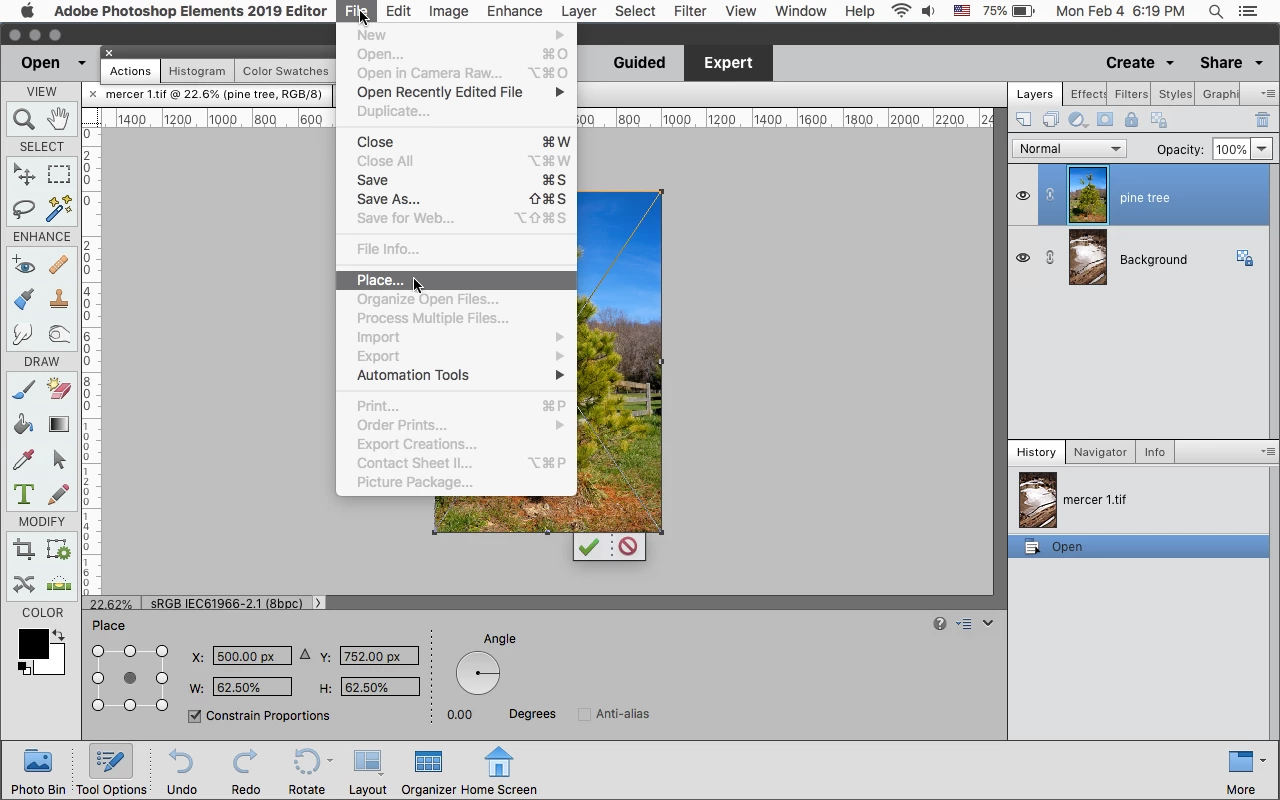This screenshot has width=1280, height=800.
Task: Open the dropdown arrow beside Open button
Action: tap(81, 63)
